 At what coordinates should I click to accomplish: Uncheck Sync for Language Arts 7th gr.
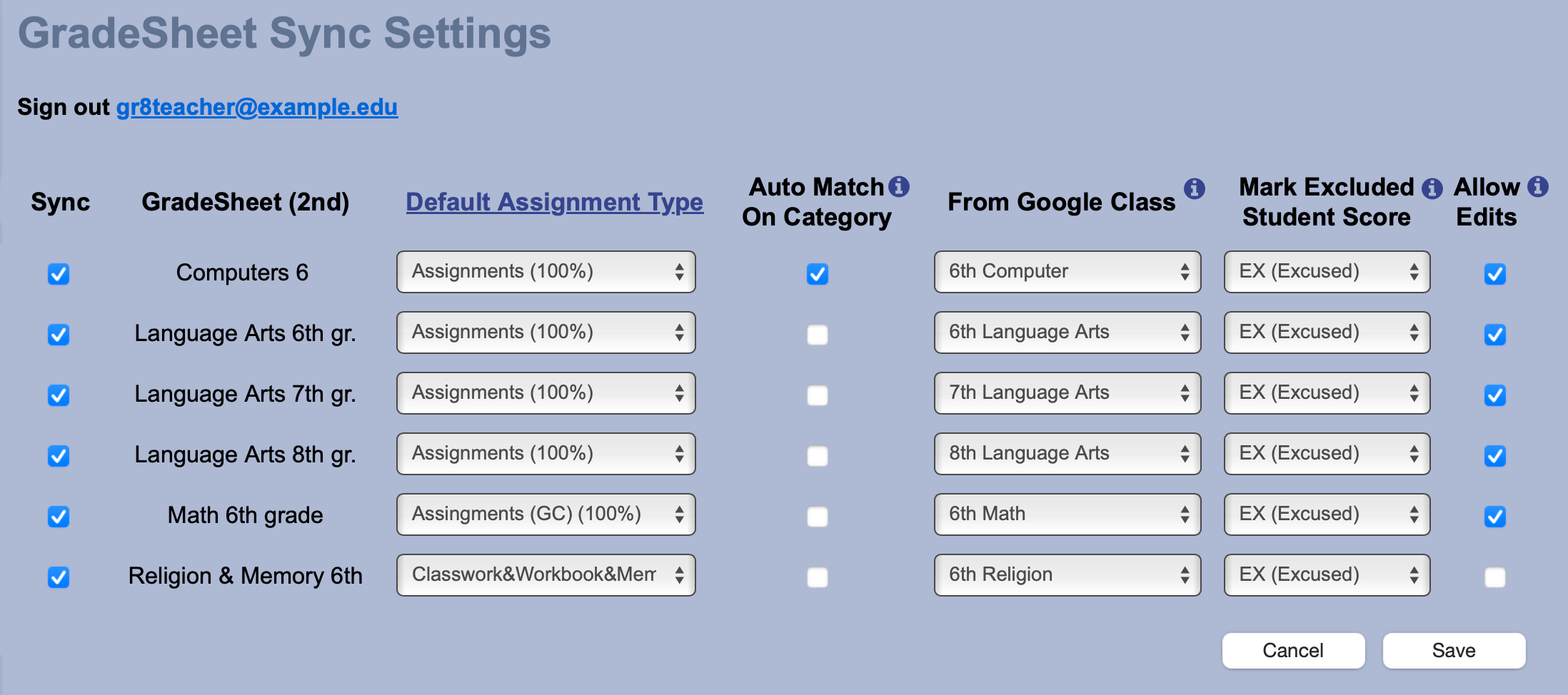pyautogui.click(x=59, y=395)
